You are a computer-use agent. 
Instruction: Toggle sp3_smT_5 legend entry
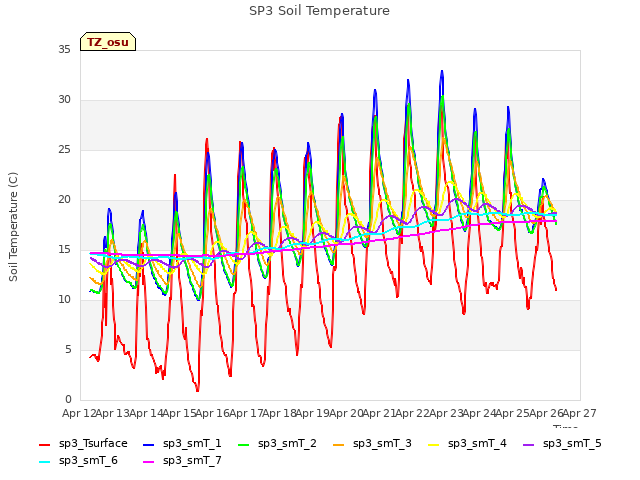pos(562,444)
